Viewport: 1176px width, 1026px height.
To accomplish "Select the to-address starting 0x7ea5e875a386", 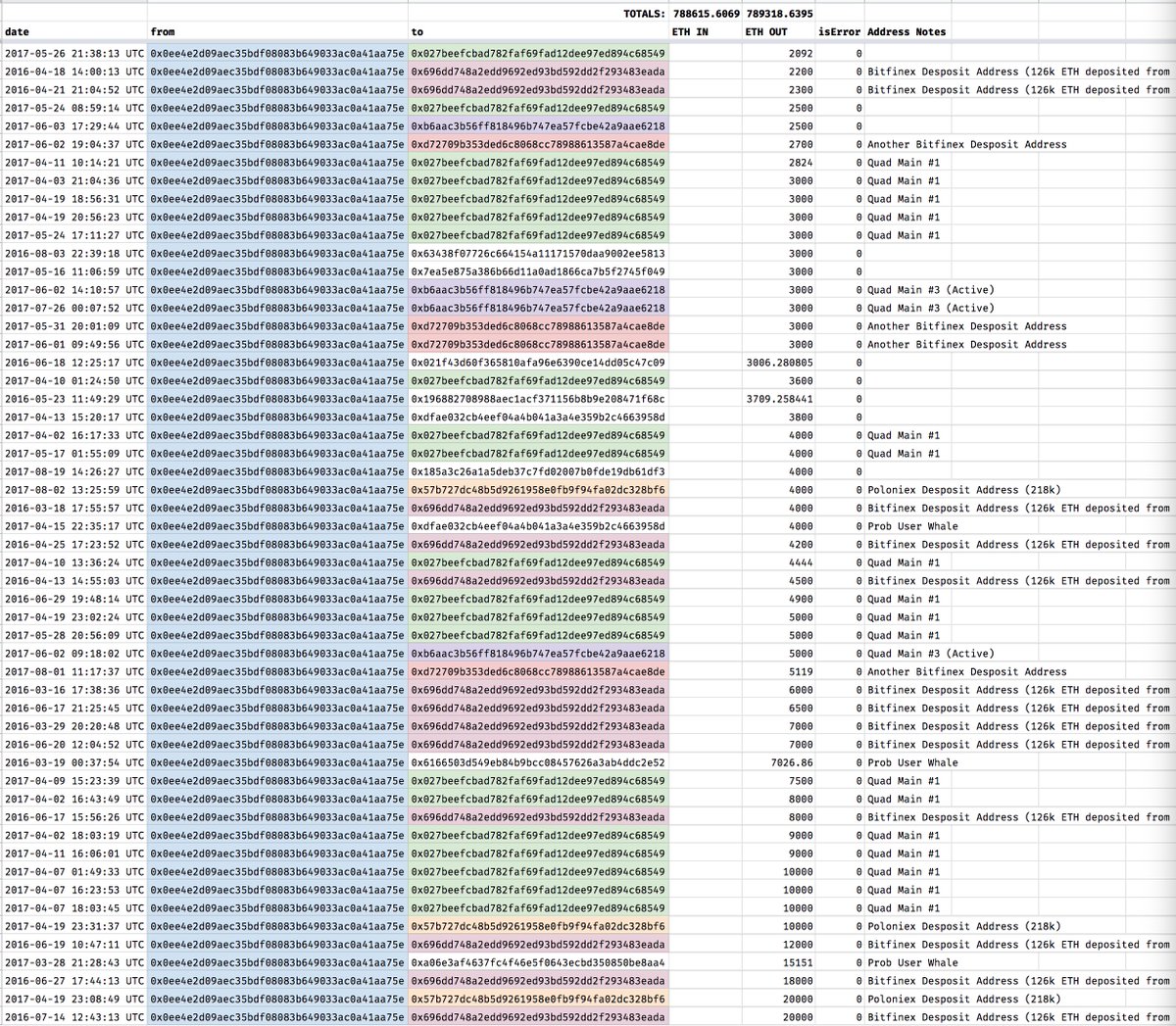I will point(538,271).
